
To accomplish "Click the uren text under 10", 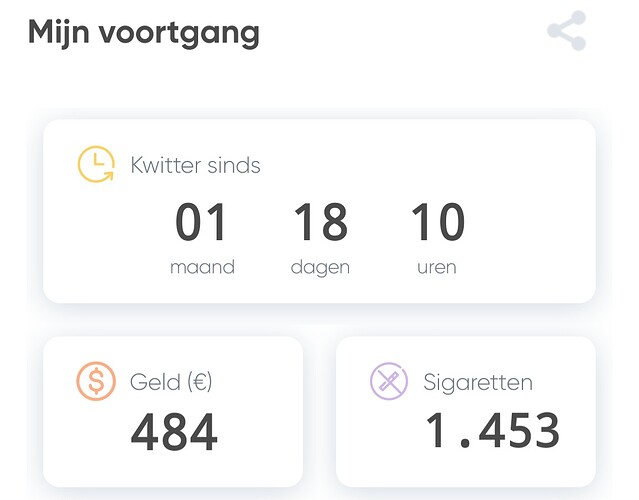I will tap(437, 268).
